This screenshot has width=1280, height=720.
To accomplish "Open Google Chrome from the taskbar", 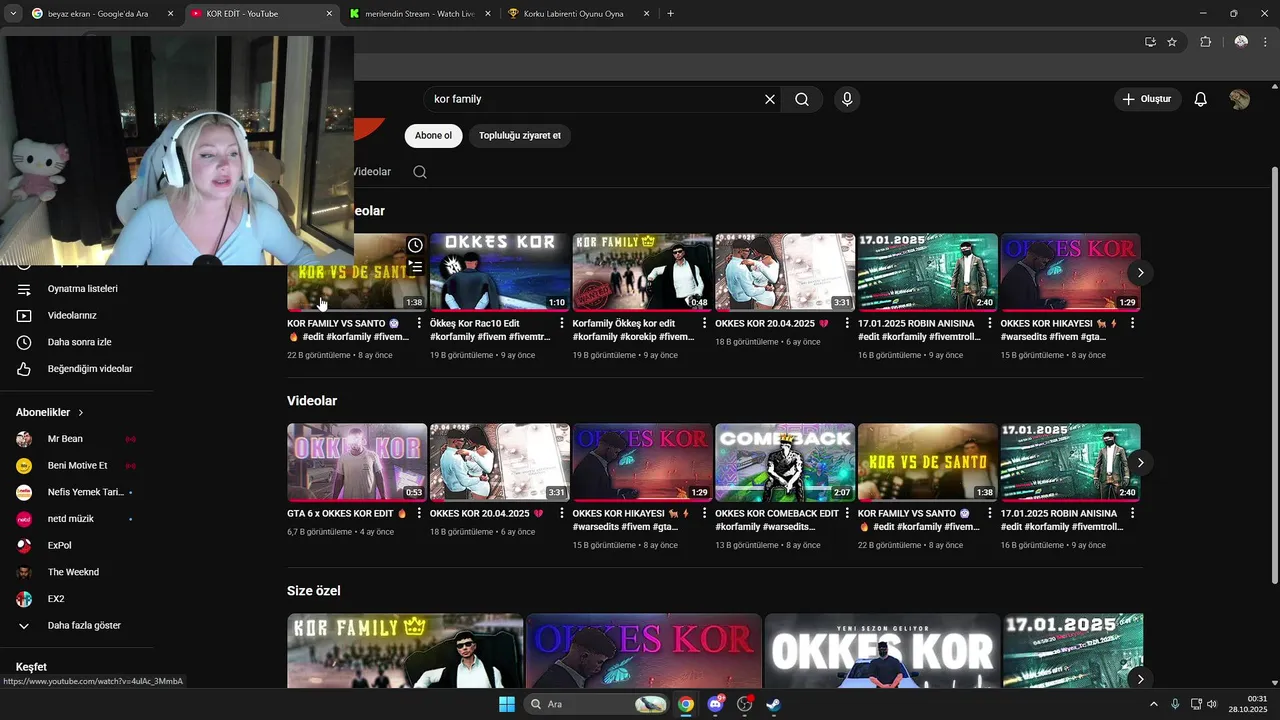I will coord(686,704).
